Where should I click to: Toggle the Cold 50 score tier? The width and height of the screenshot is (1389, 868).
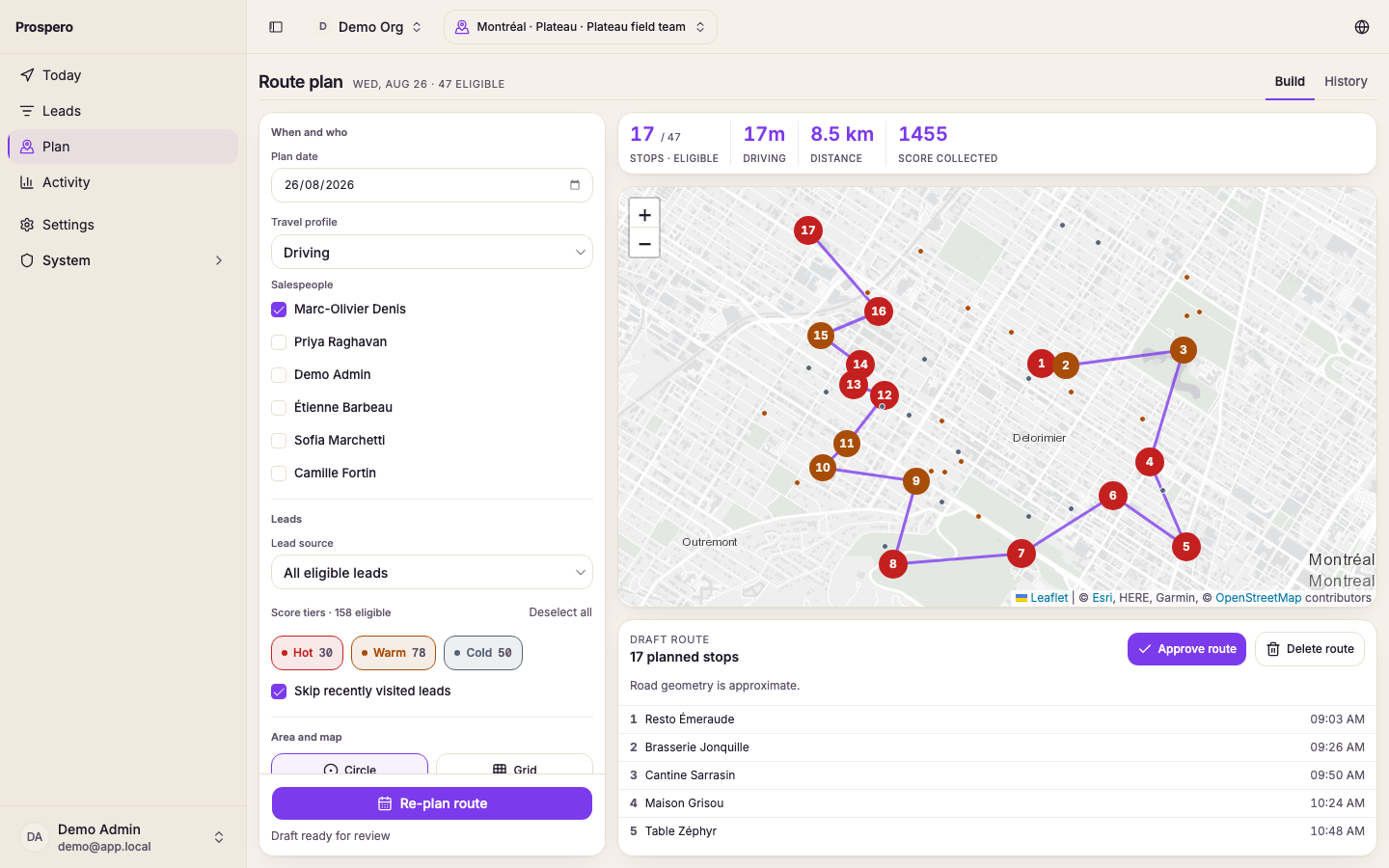point(483,653)
